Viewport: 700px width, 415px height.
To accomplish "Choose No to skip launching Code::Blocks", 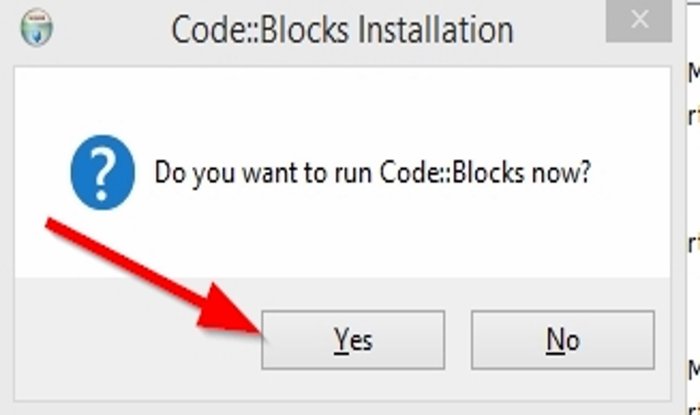I will tap(562, 340).
